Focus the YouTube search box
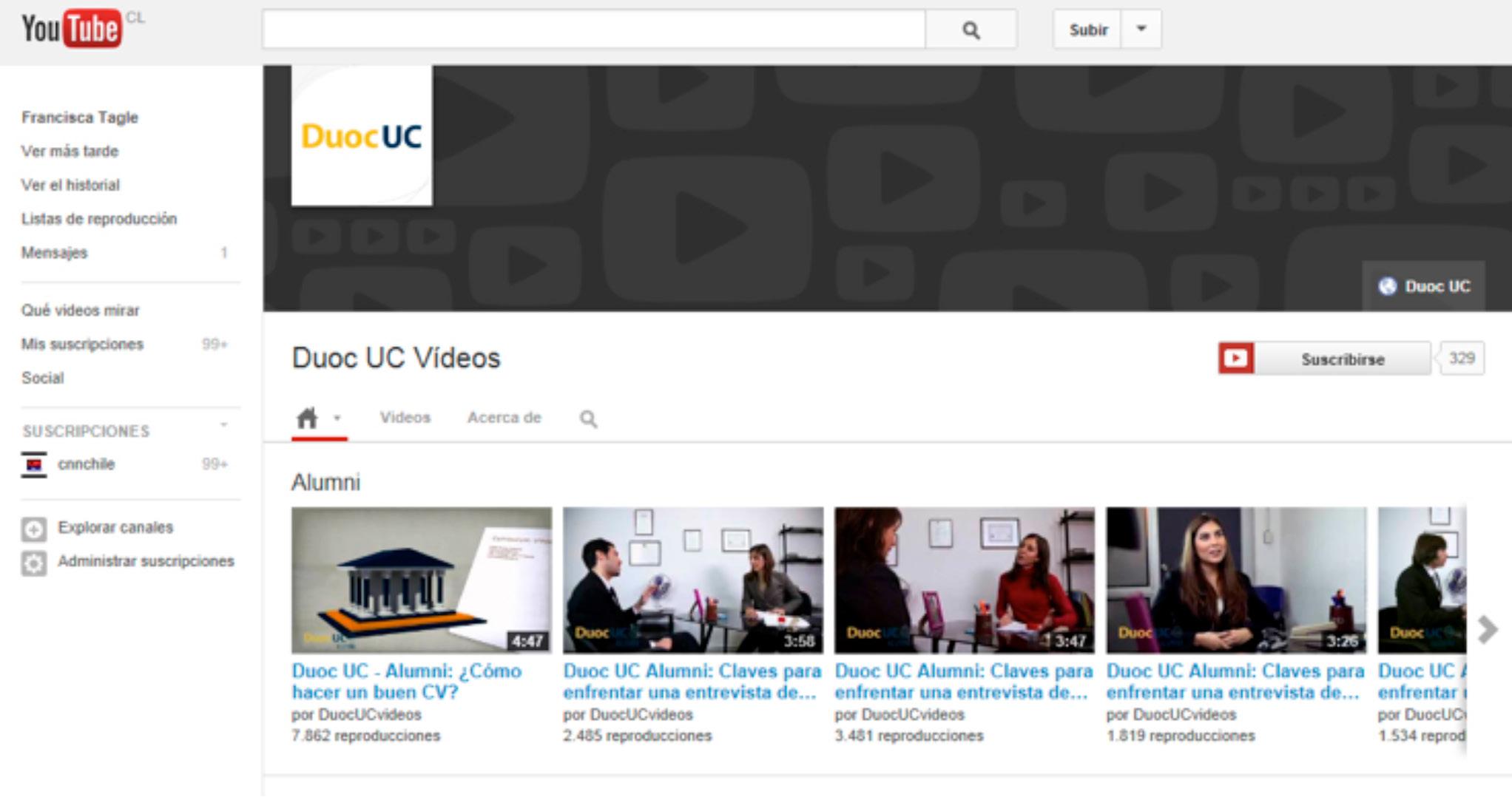 (594, 30)
